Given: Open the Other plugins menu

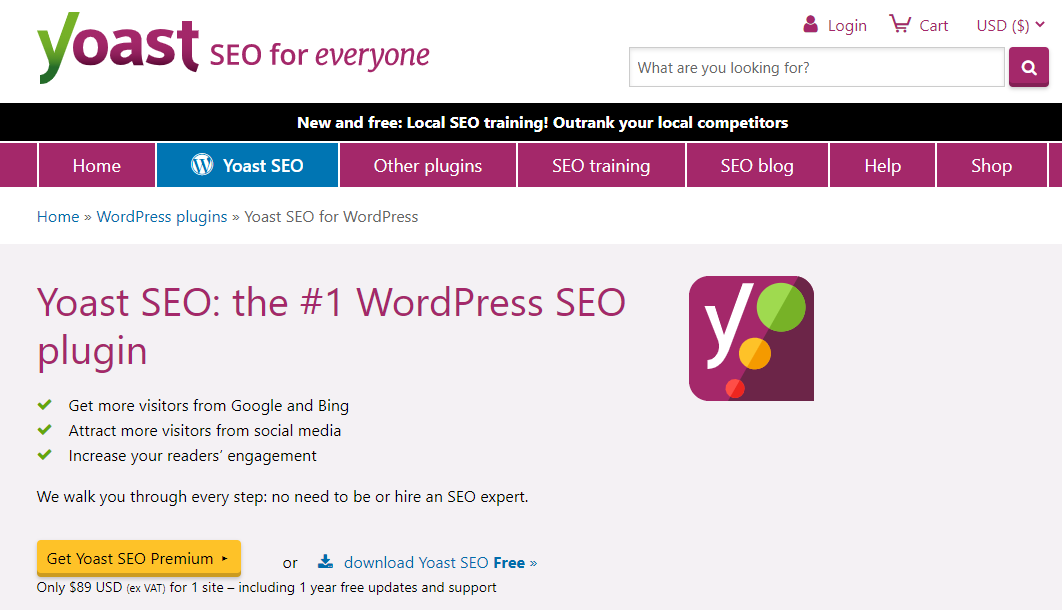Looking at the screenshot, I should pyautogui.click(x=428, y=165).
